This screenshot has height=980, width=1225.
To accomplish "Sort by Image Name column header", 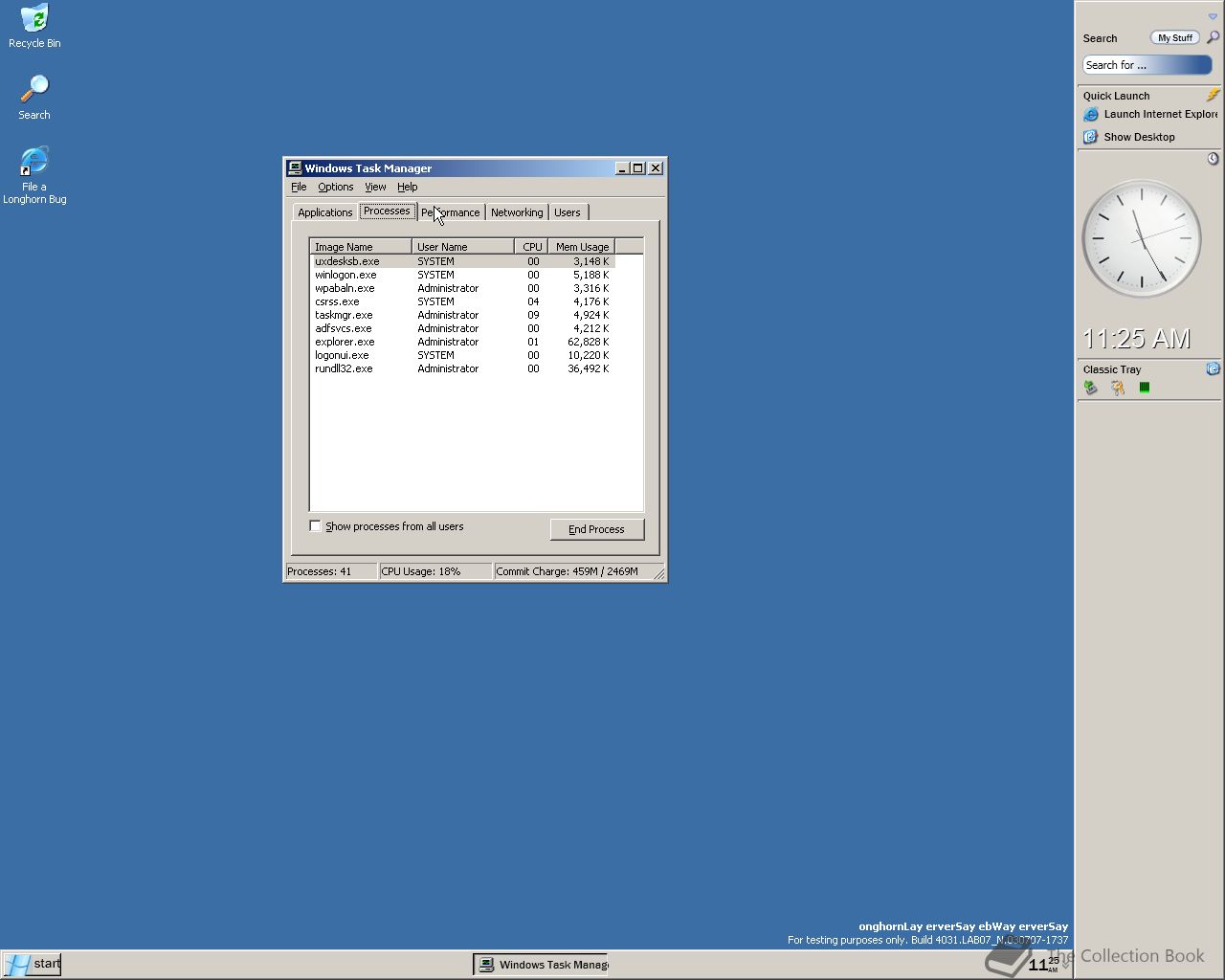I will click(361, 246).
